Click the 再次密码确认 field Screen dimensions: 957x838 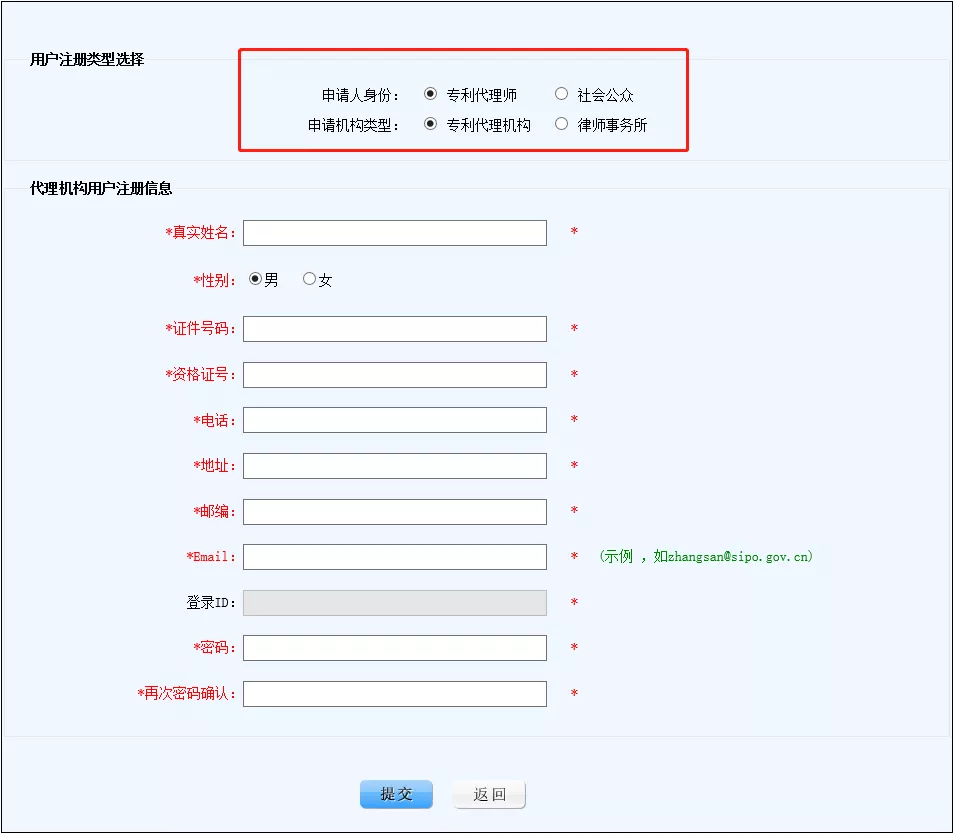pos(395,694)
